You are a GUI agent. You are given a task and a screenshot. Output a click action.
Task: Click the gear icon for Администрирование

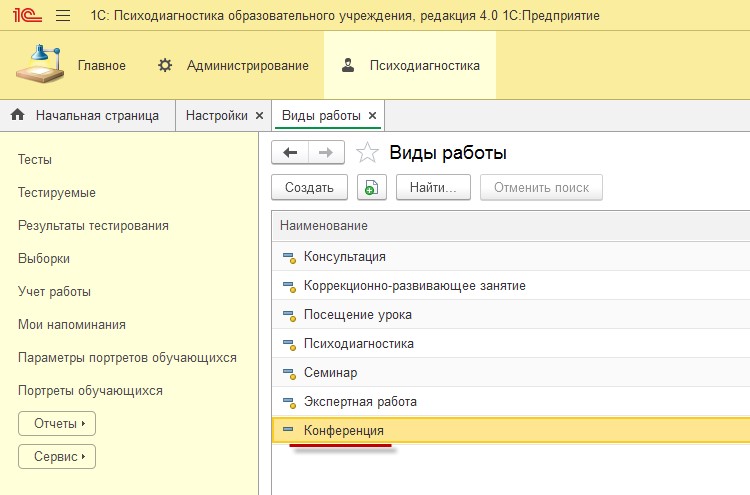pyautogui.click(x=165, y=65)
